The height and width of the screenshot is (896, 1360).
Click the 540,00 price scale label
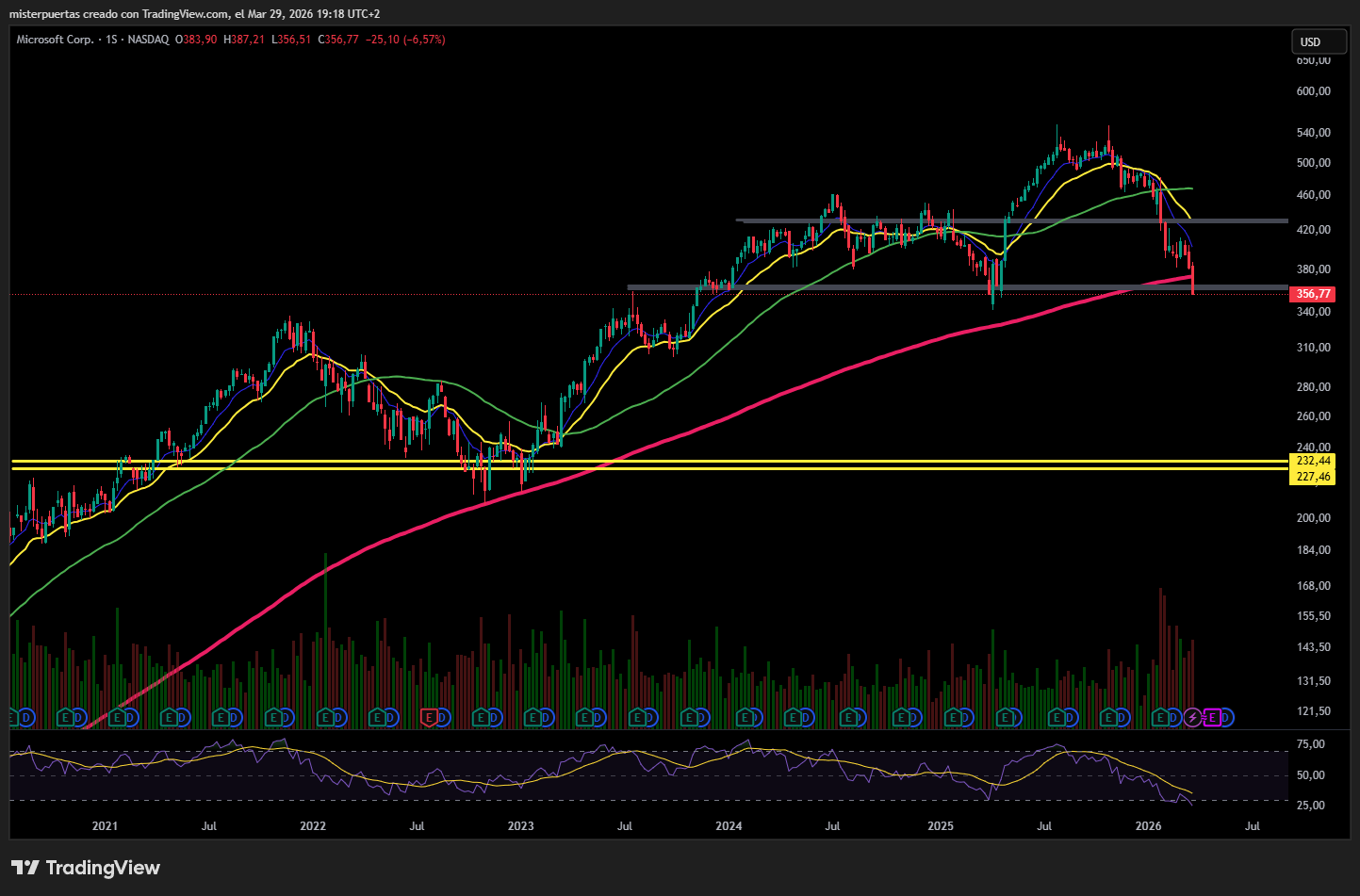pyautogui.click(x=1314, y=133)
